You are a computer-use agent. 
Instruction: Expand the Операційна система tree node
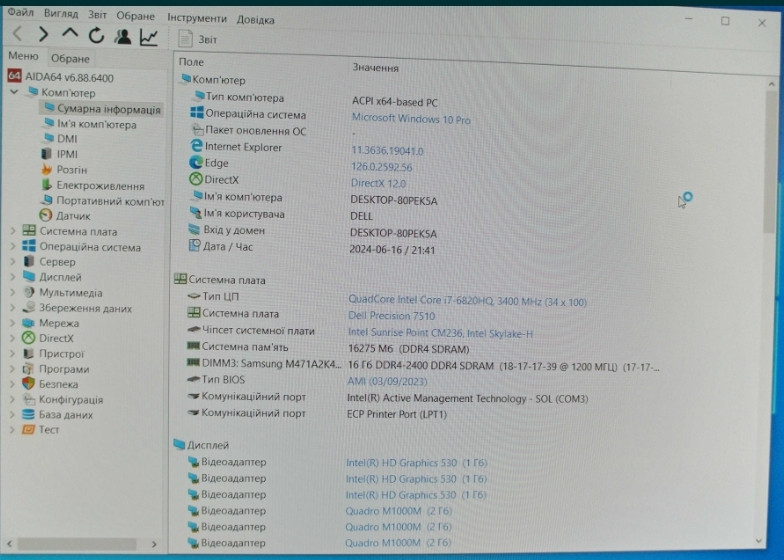pos(12,246)
